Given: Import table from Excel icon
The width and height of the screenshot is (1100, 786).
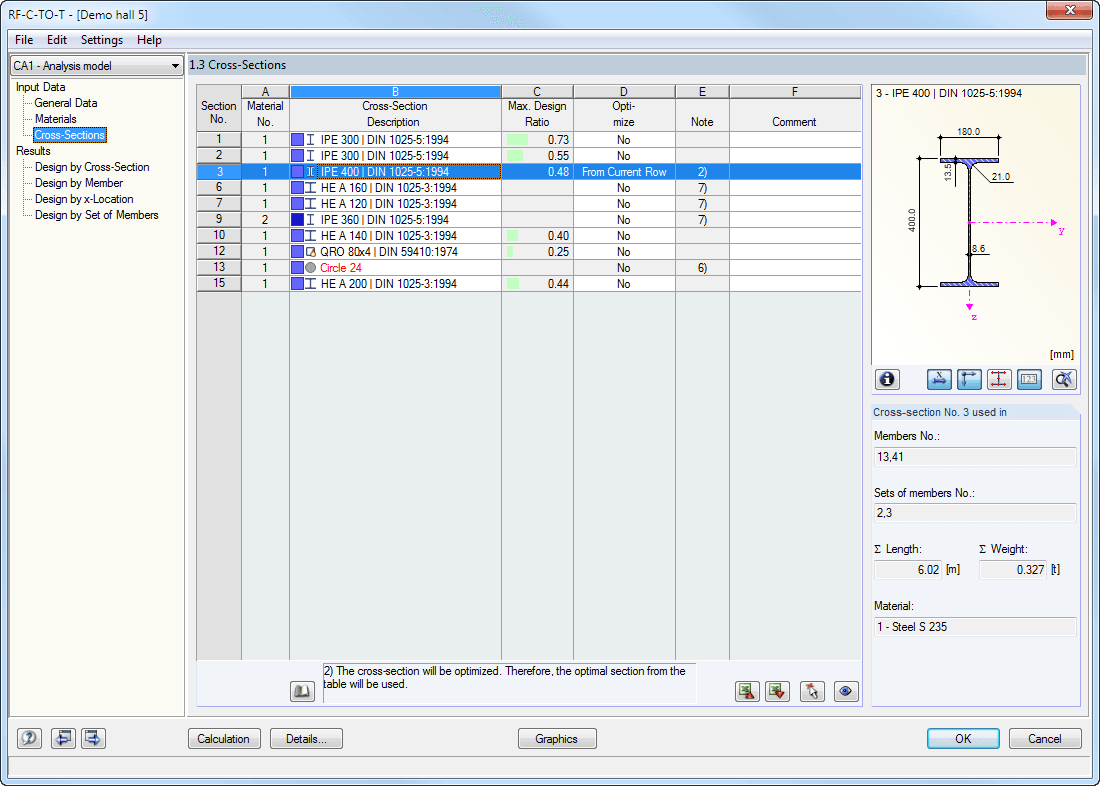Looking at the screenshot, I should pos(777,691).
